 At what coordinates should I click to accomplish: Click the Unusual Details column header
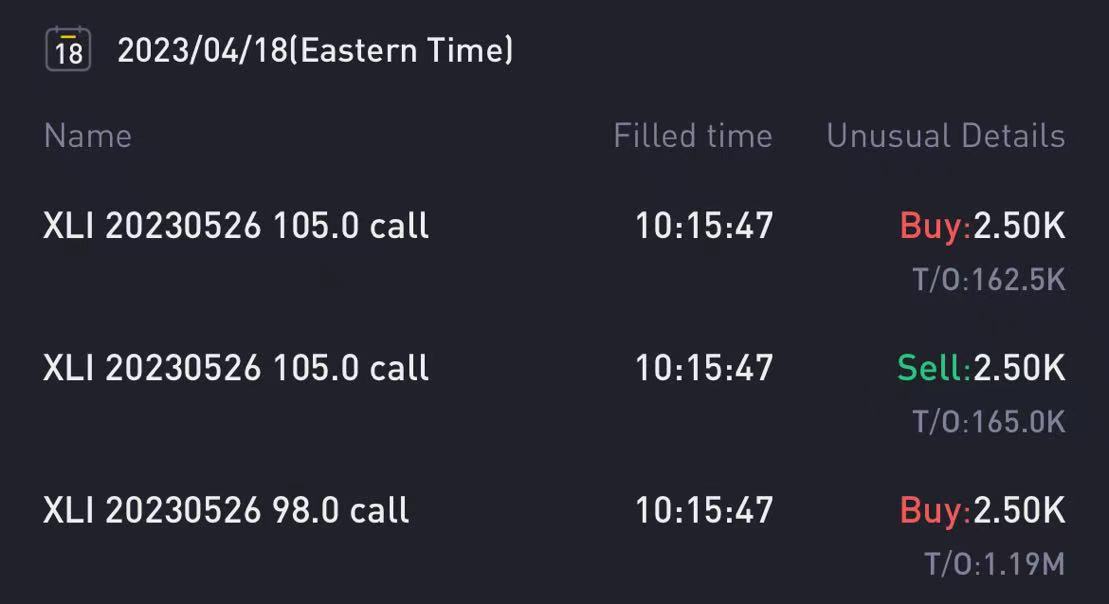pos(946,136)
